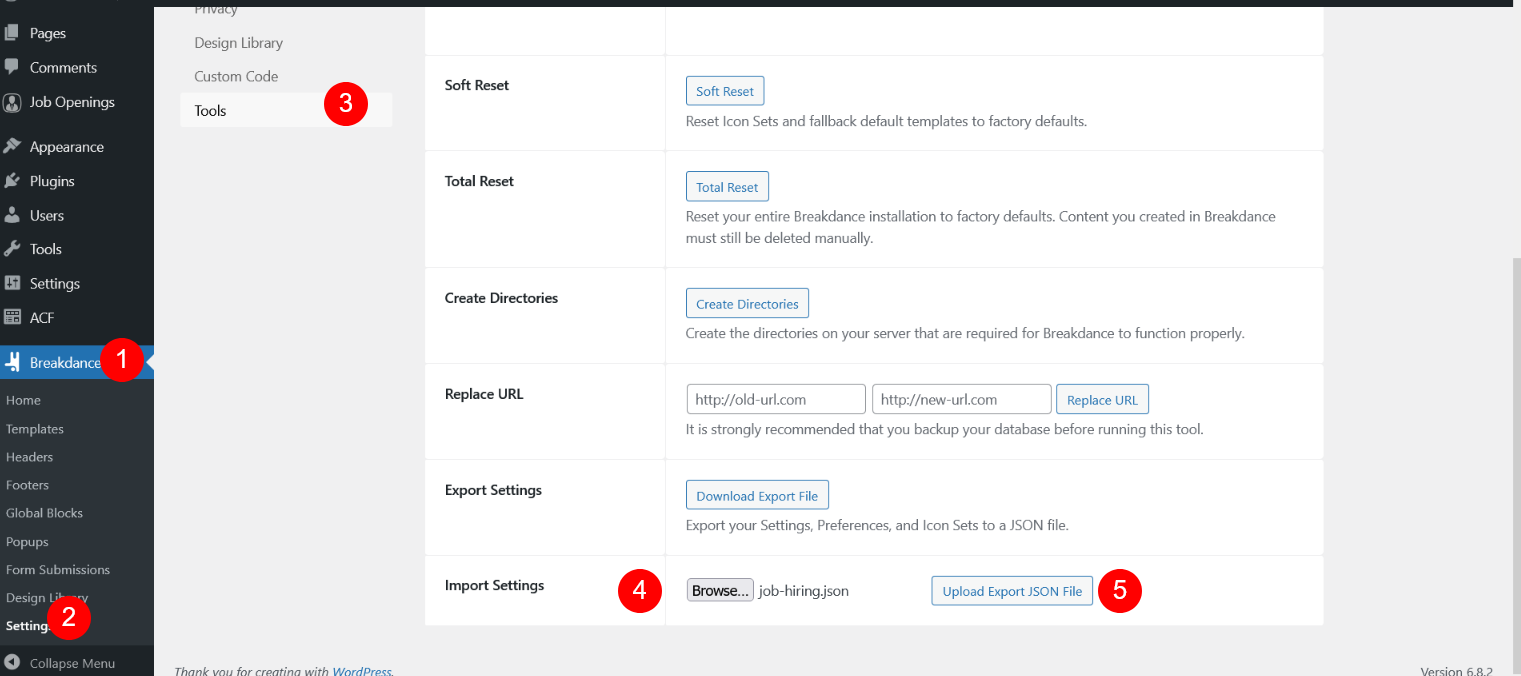Collapse the WordPress admin menu

[x=72, y=663]
